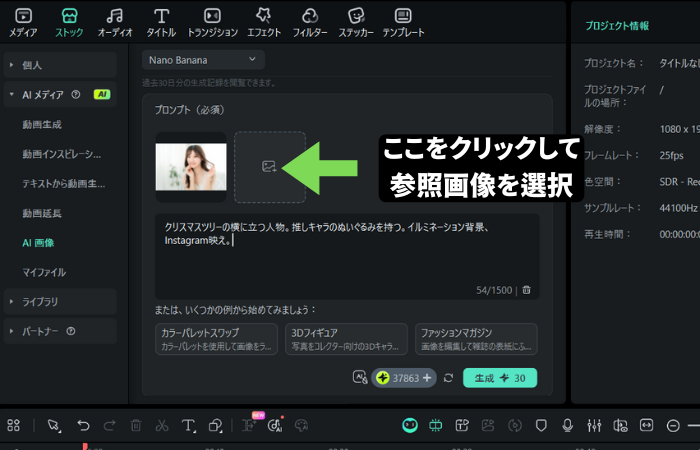Open the テンプレート tab

403,22
